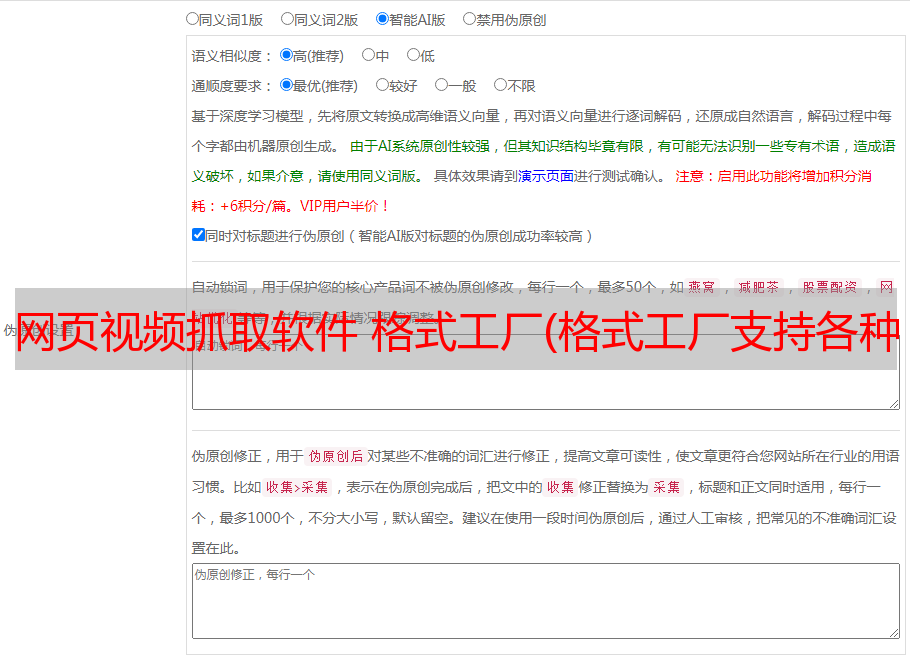Set 通顺度要求 to 不限
This screenshot has height=658, width=911.
500,85
